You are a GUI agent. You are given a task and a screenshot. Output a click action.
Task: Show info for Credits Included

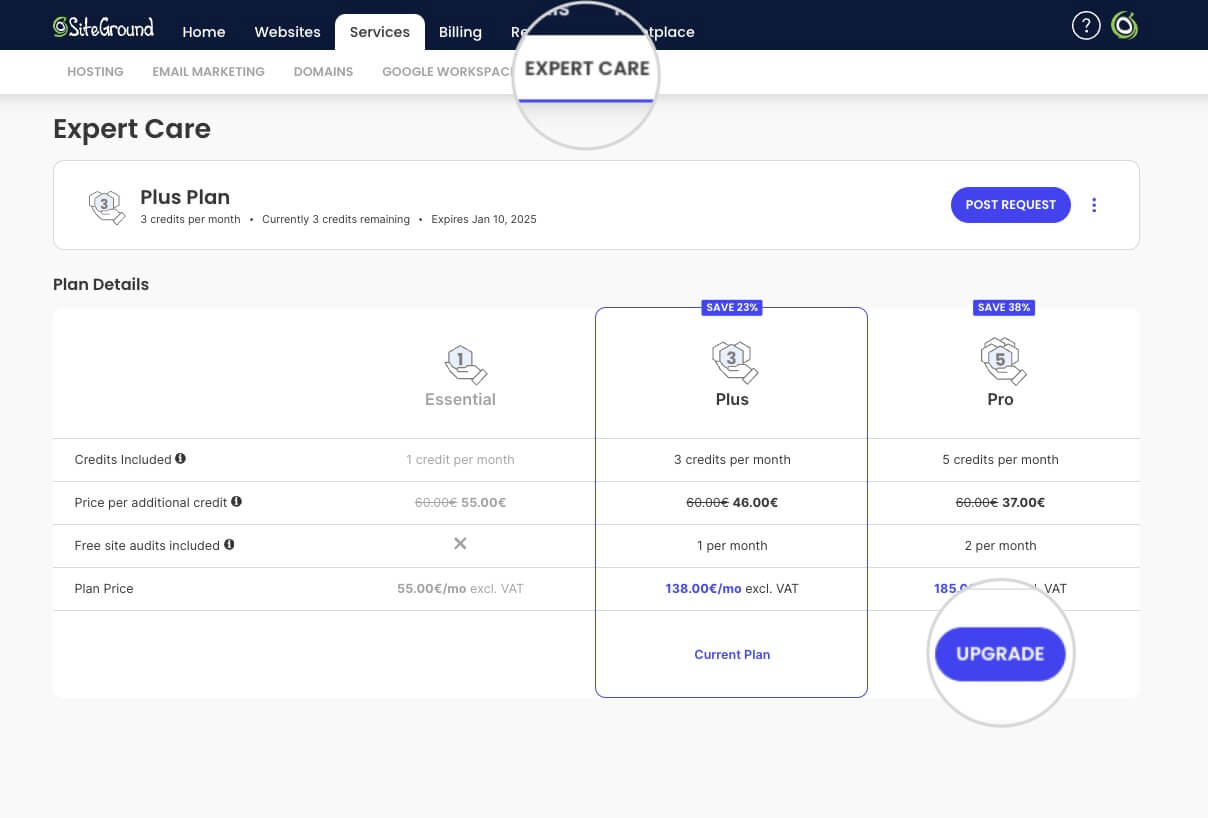tap(181, 459)
